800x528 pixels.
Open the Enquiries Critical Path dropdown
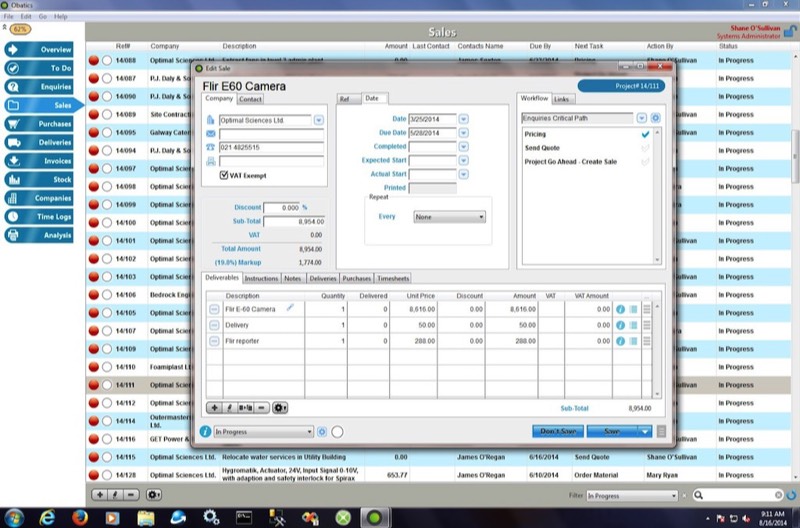pyautogui.click(x=641, y=118)
